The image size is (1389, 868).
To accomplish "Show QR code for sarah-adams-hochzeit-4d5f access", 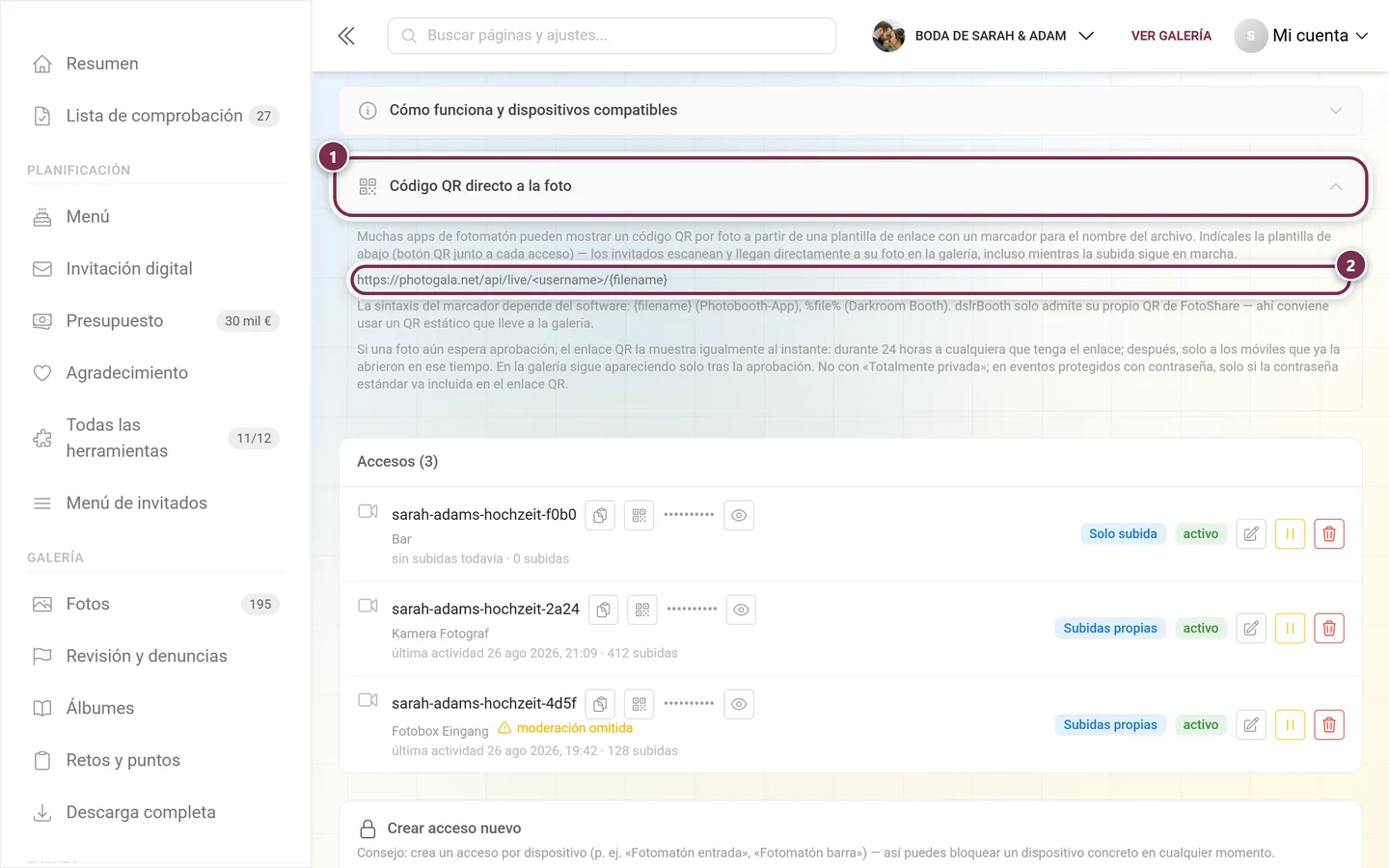I will 640,704.
